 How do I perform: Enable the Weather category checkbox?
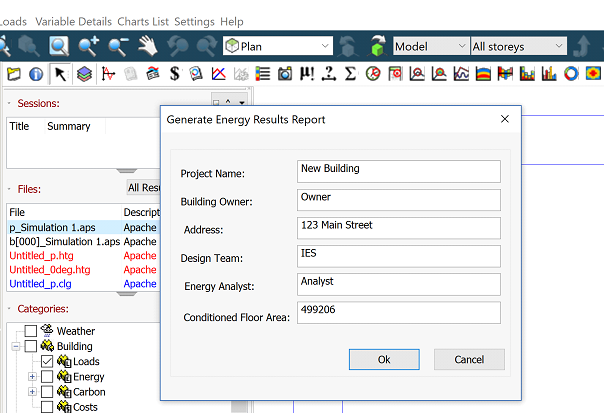31,331
